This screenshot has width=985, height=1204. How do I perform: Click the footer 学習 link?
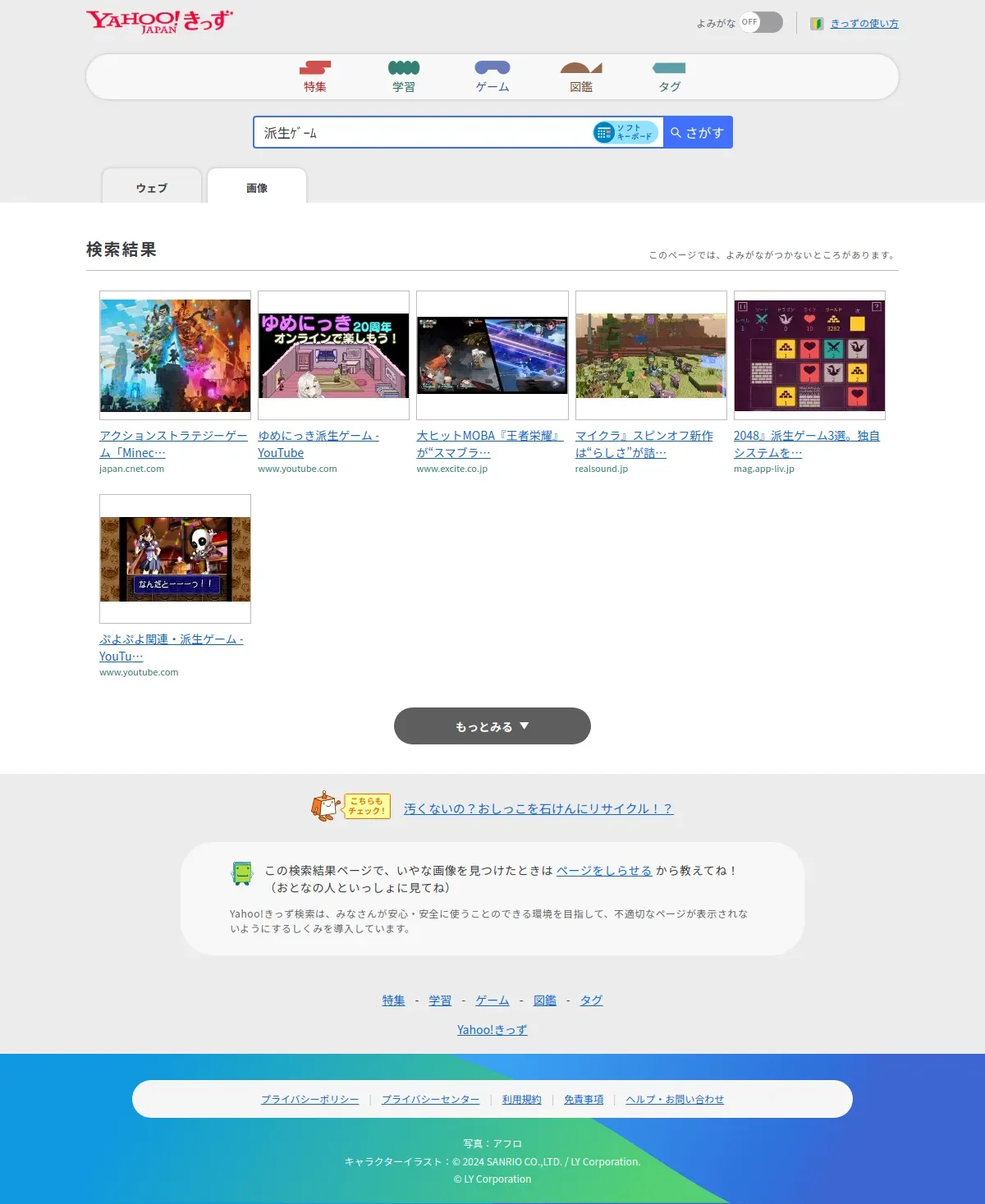(x=440, y=1000)
